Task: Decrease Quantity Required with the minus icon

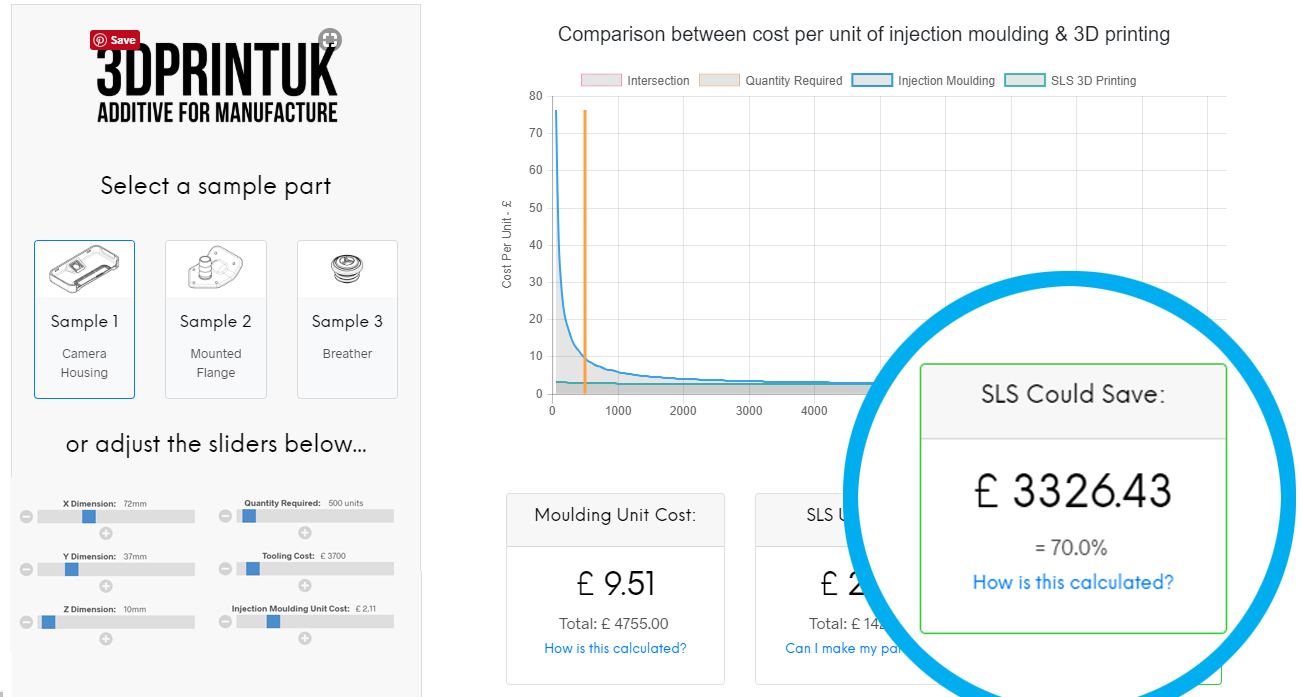Action: 225,516
